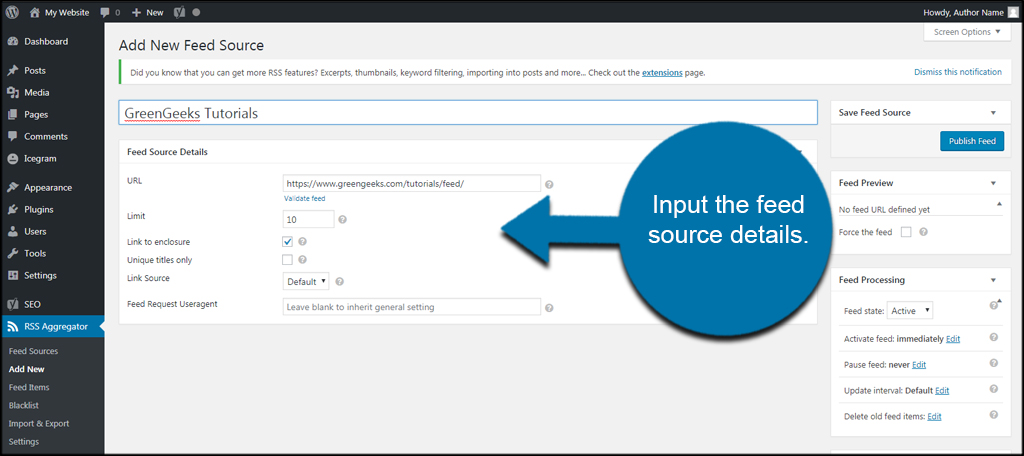Open the Feed Sources submenu
This screenshot has height=456, width=1024.
tap(33, 351)
